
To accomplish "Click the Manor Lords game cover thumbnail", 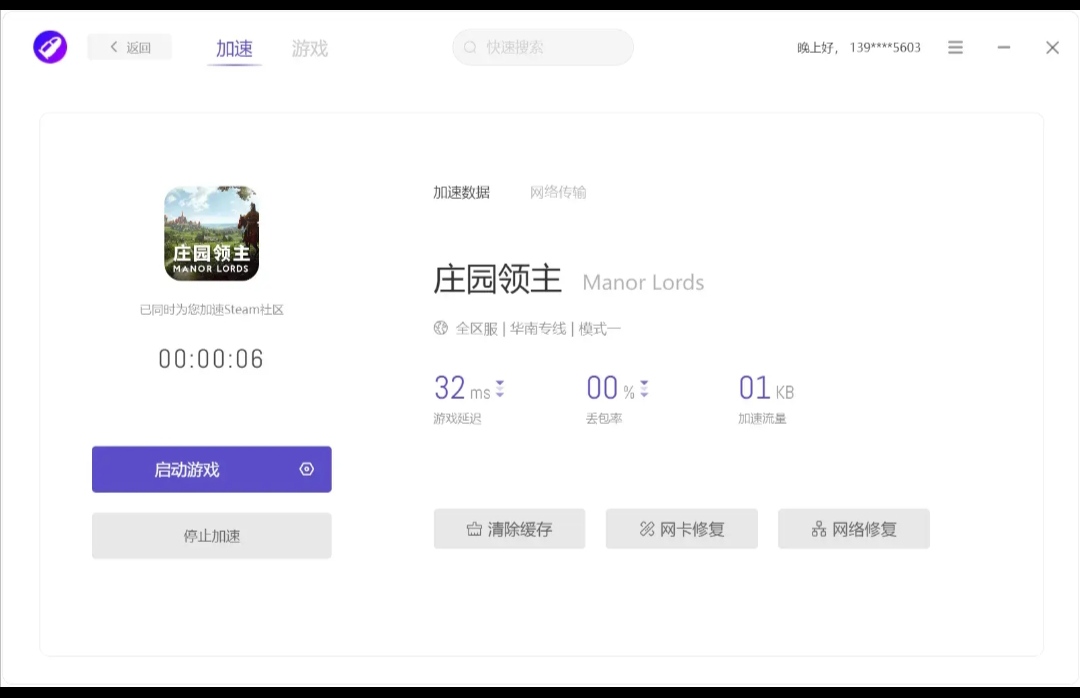I will [x=211, y=233].
